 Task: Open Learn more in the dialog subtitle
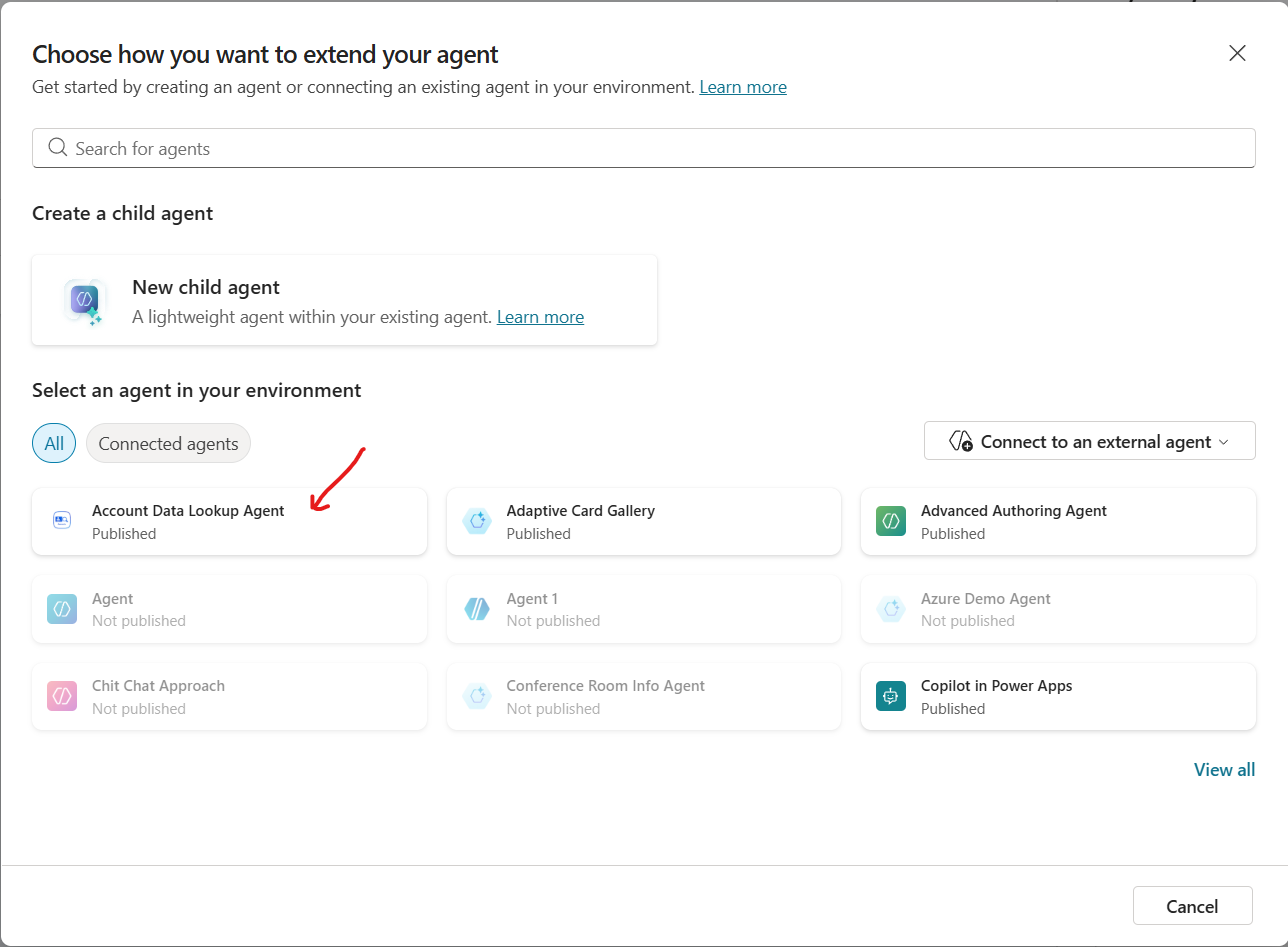(743, 87)
